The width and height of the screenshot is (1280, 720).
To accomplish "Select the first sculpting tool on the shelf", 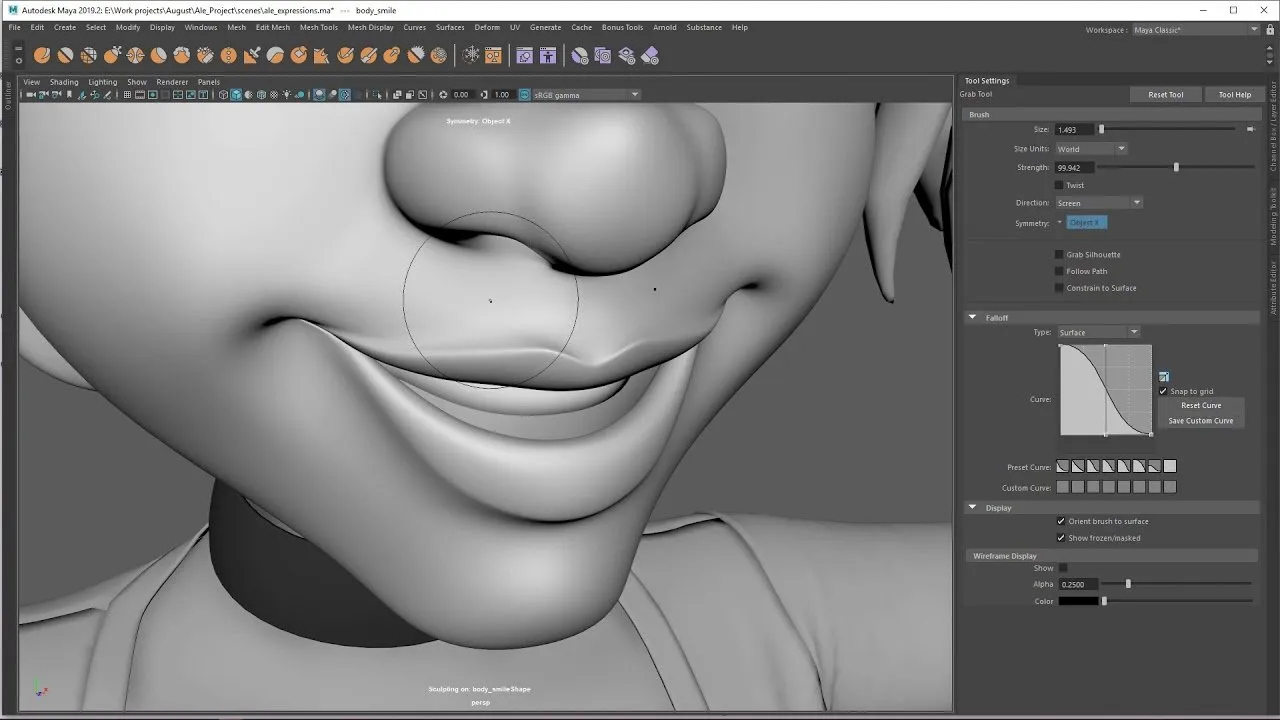I will pos(41,55).
